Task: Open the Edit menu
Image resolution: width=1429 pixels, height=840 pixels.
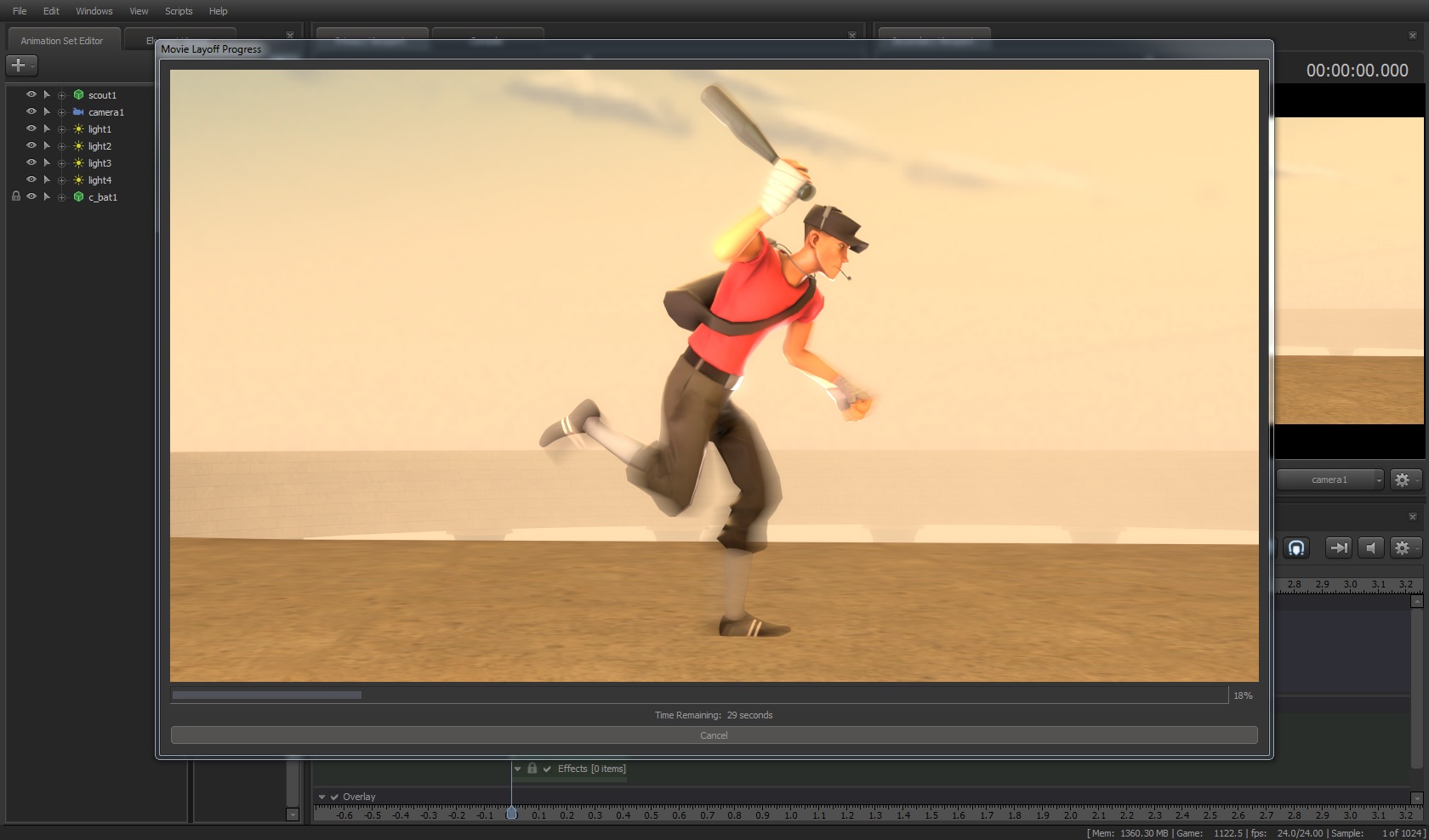Action: [51, 11]
